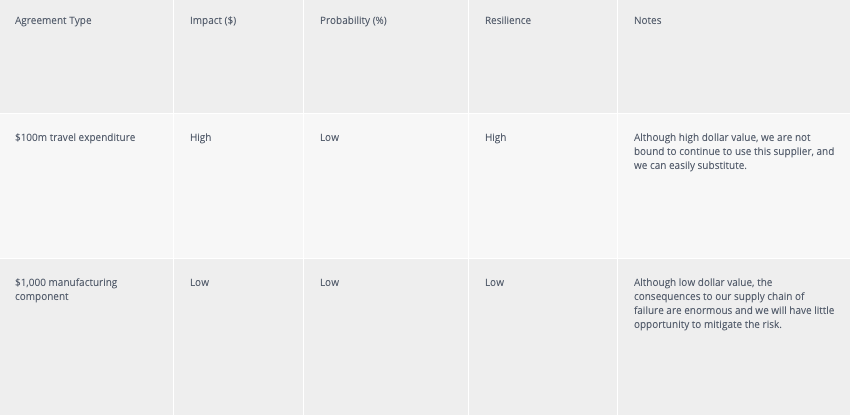Image resolution: width=850 pixels, height=415 pixels.
Task: Click the word 'component' in first column
Action: [x=42, y=297]
